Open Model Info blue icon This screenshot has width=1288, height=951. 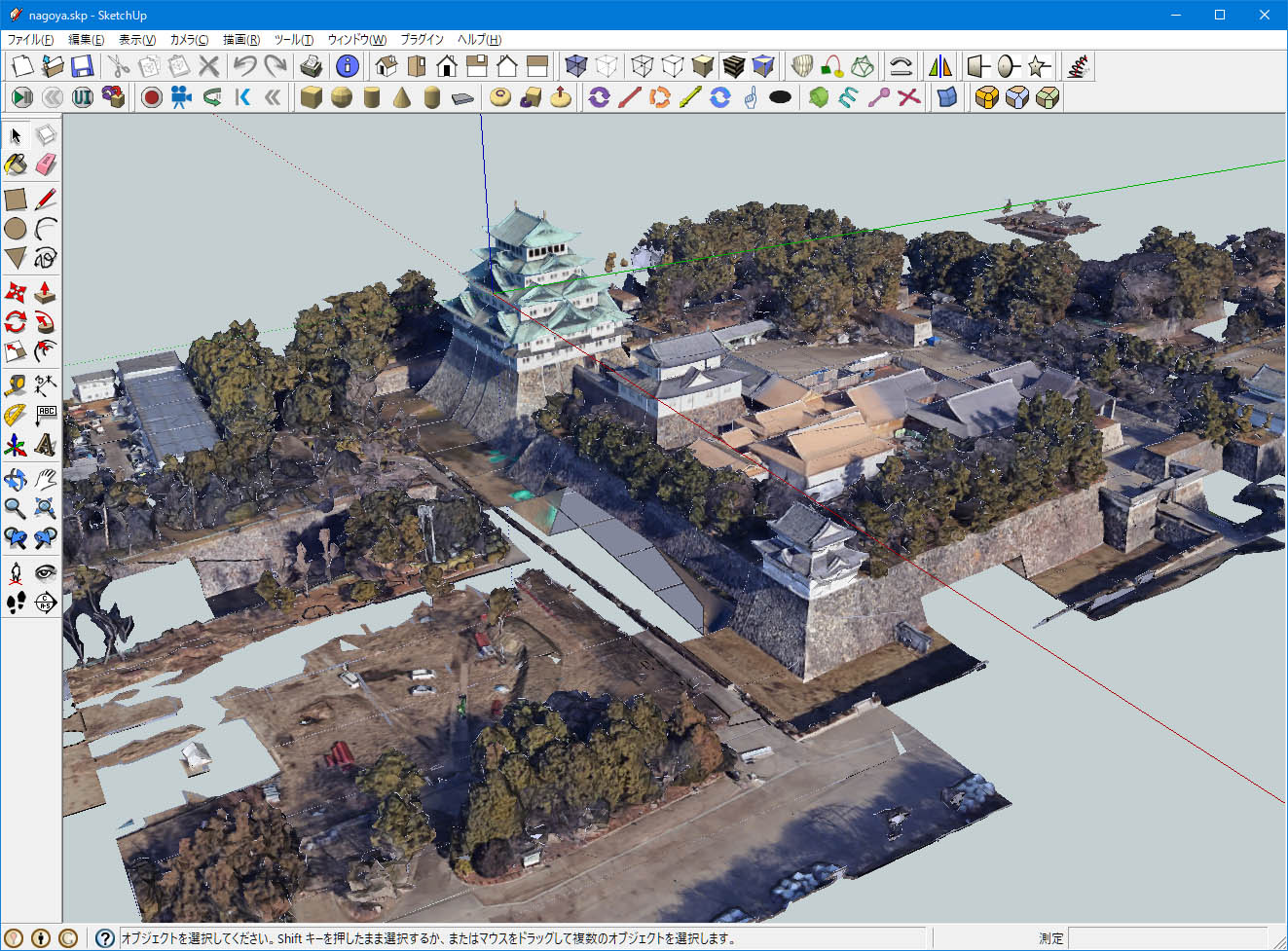tap(348, 66)
